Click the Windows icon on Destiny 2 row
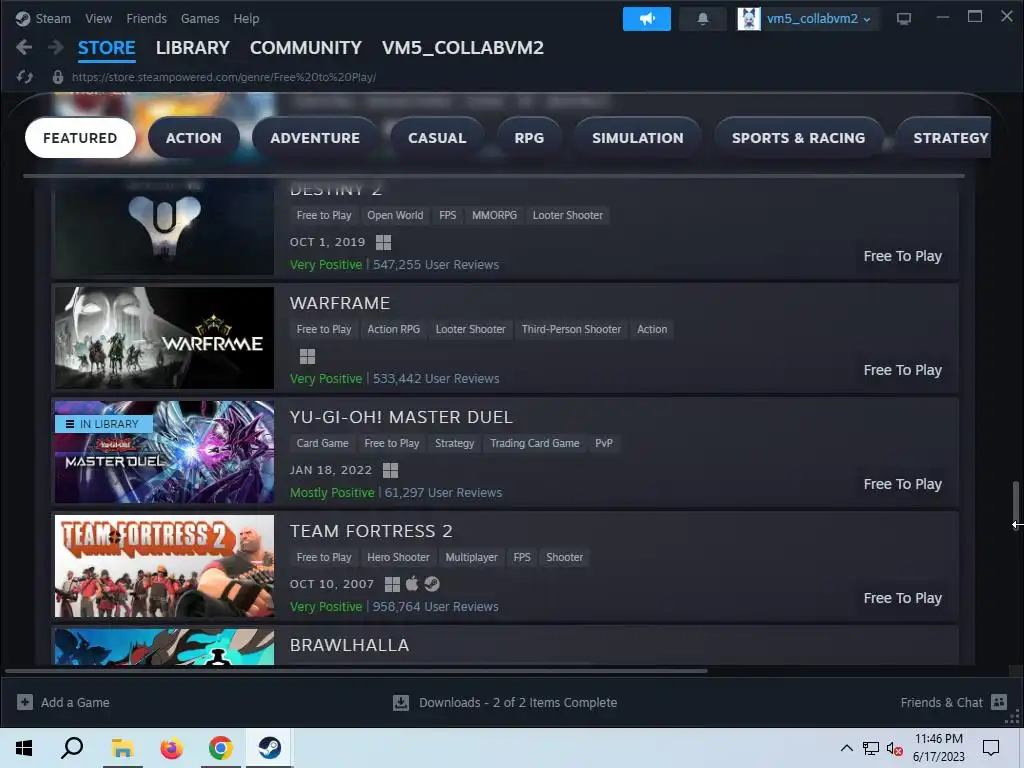This screenshot has height=768, width=1024. (383, 242)
